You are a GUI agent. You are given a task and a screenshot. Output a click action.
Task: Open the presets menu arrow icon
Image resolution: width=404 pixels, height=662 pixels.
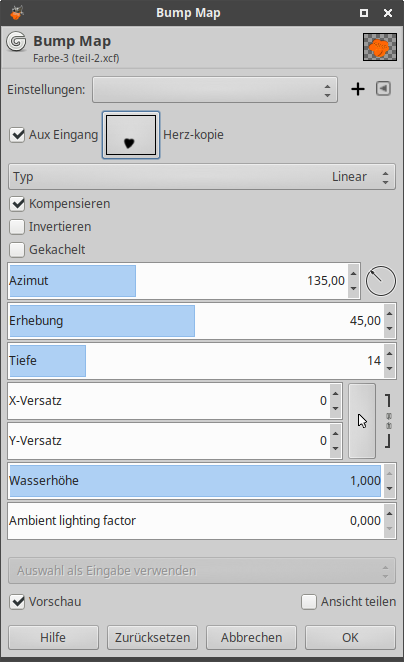coord(383,89)
